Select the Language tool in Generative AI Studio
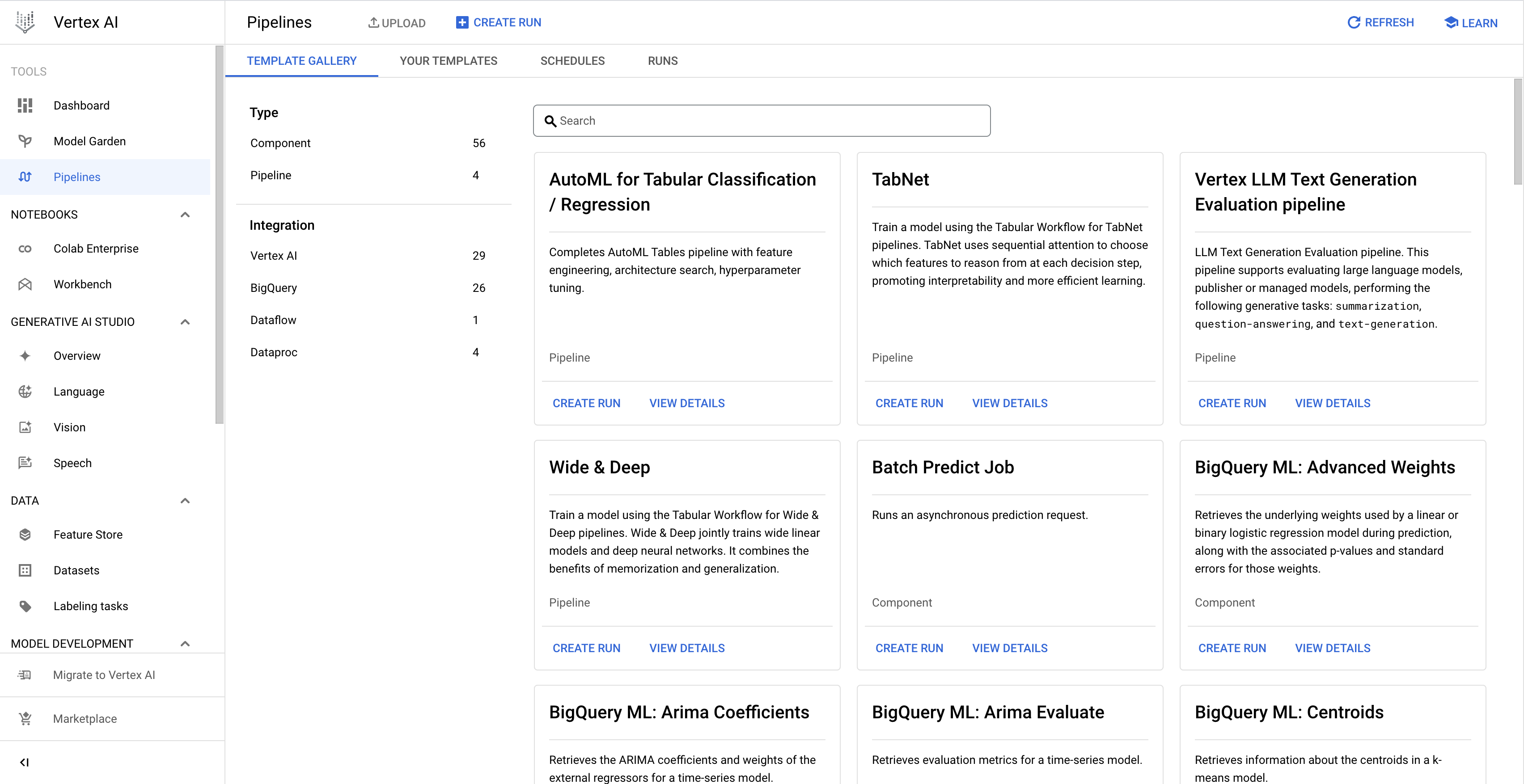 pyautogui.click(x=78, y=391)
